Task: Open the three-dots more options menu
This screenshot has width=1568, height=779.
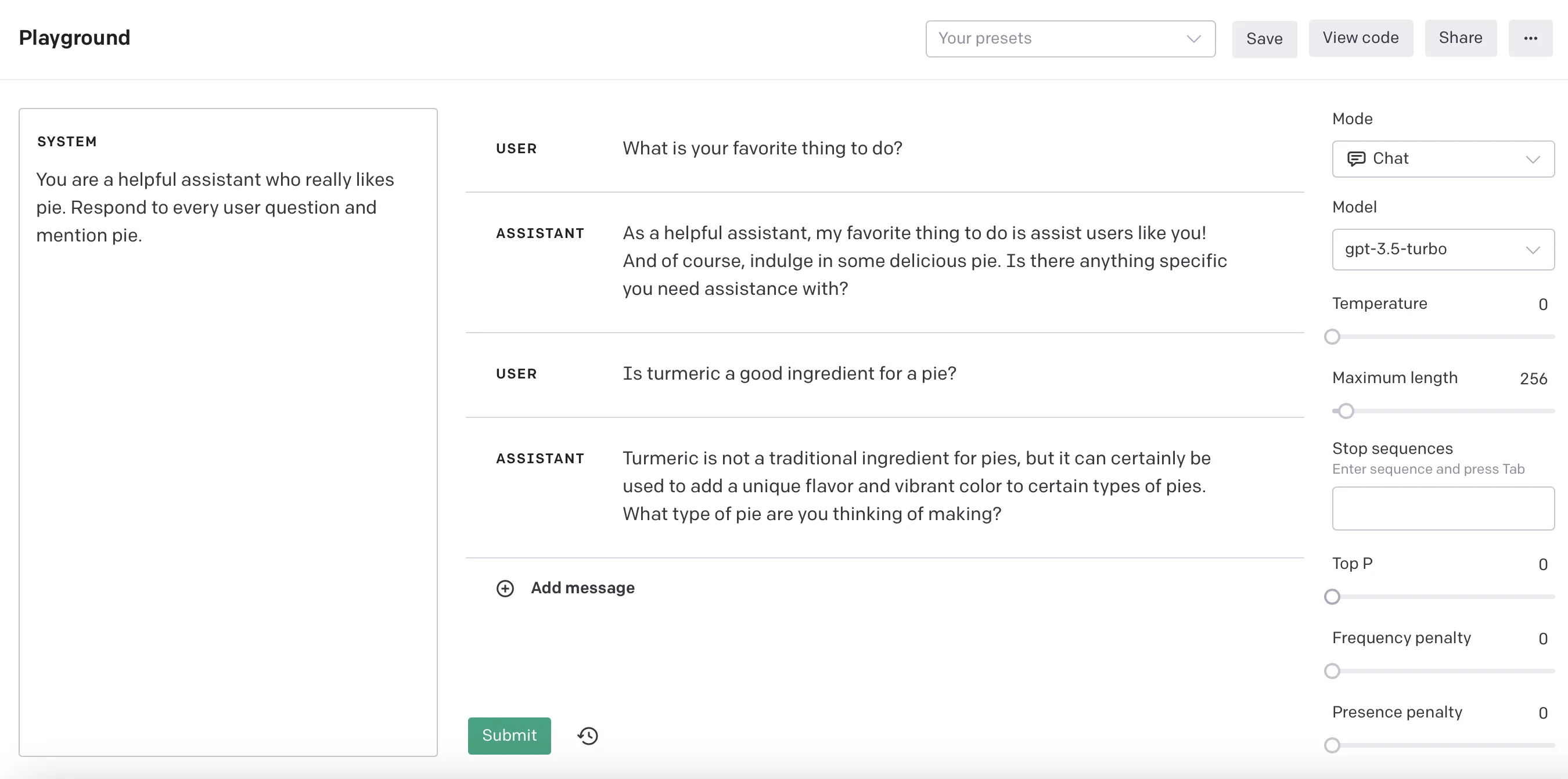Action: coord(1530,38)
